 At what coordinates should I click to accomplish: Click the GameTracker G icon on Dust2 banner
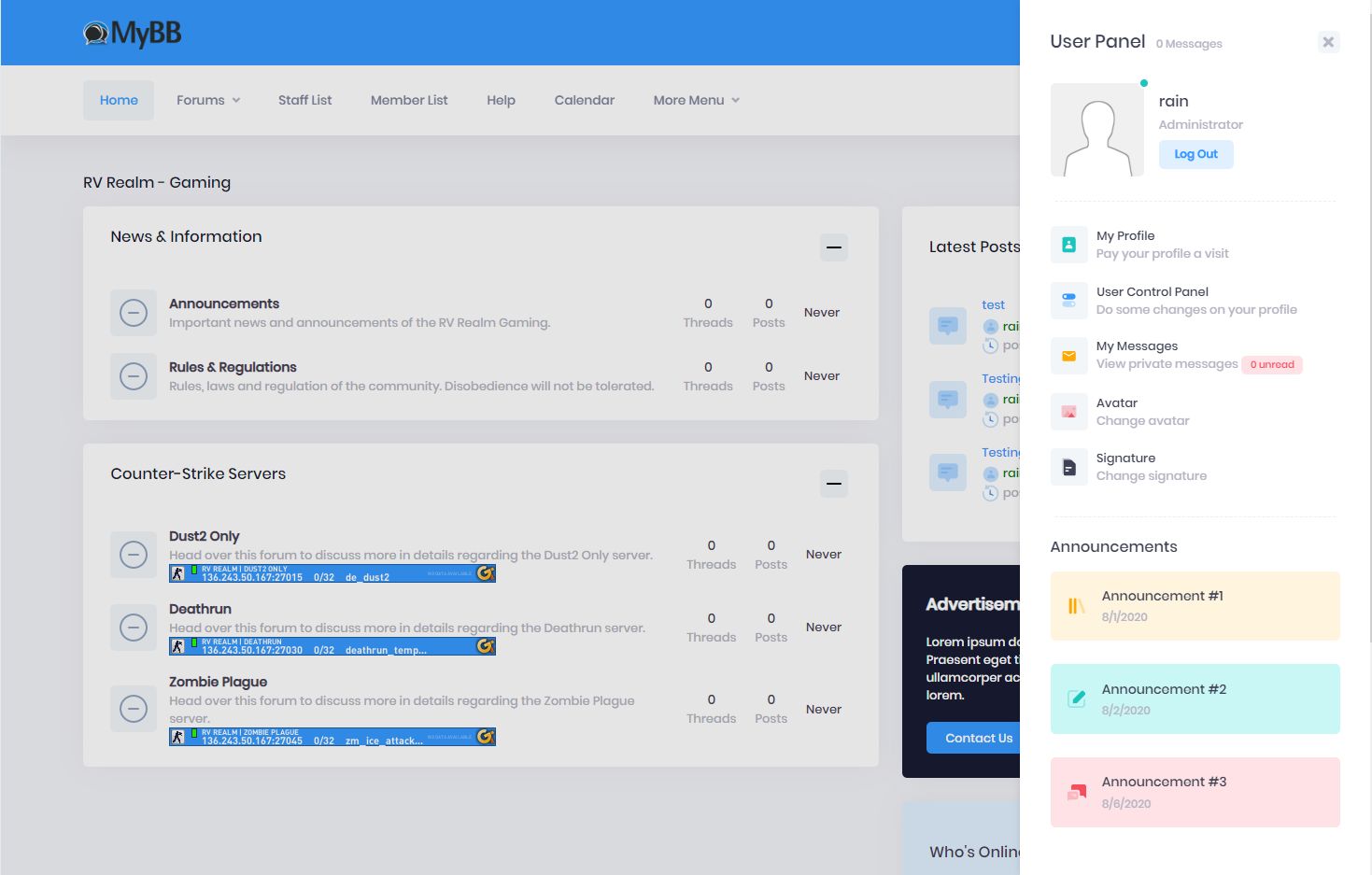click(485, 573)
